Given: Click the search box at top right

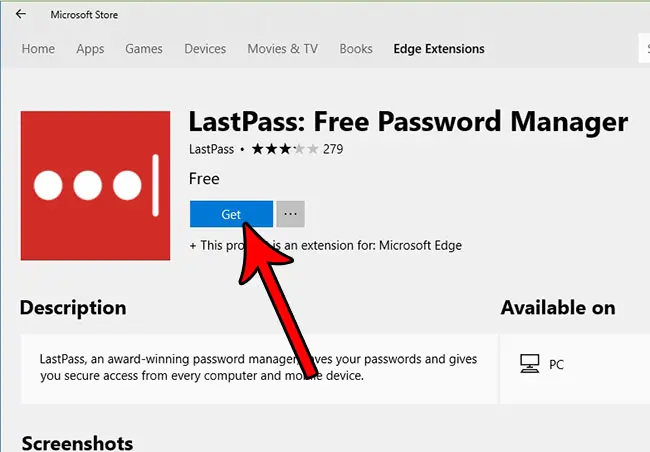Looking at the screenshot, I should coord(644,49).
